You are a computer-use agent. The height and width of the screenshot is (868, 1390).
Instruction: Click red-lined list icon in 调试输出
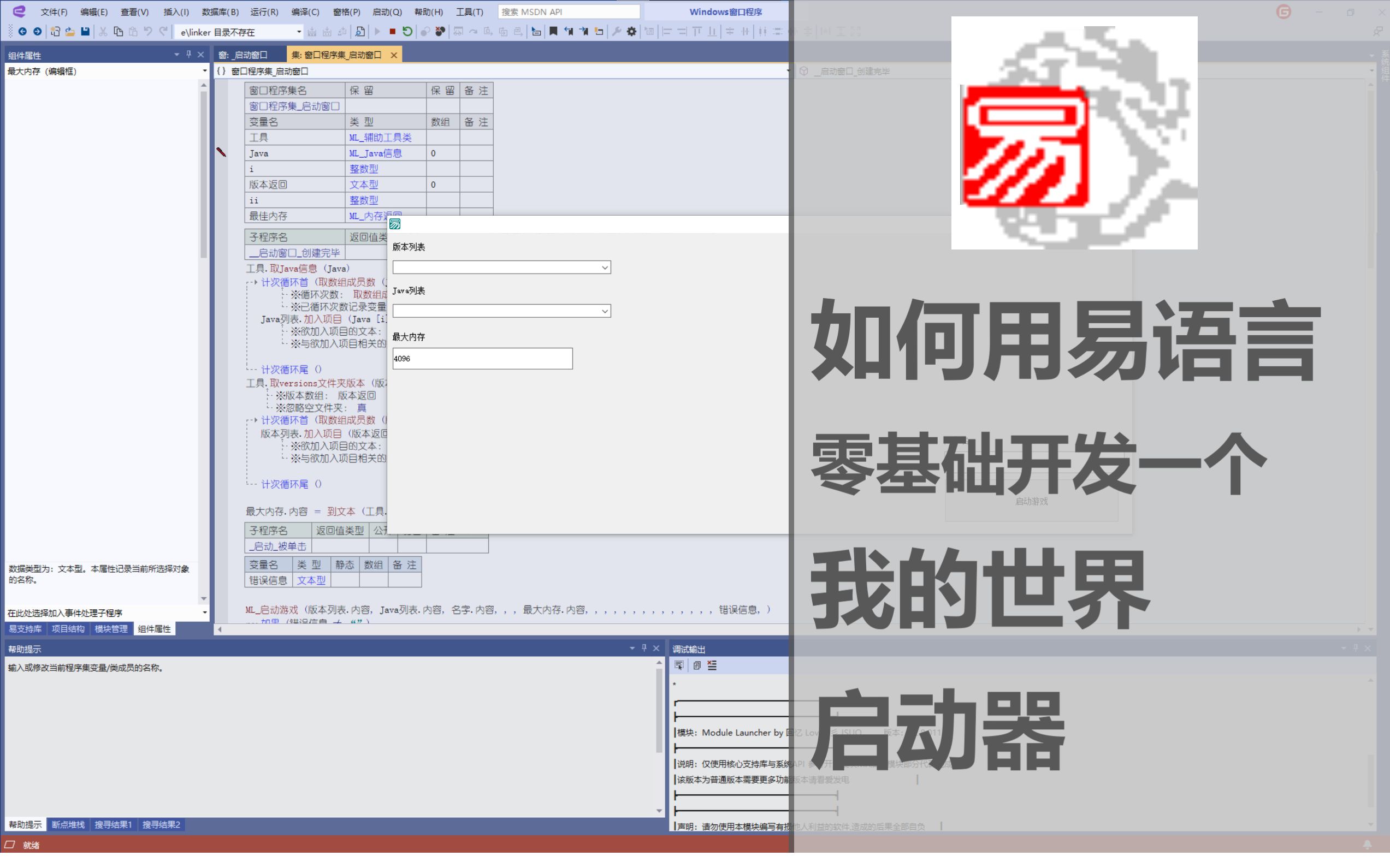click(712, 665)
